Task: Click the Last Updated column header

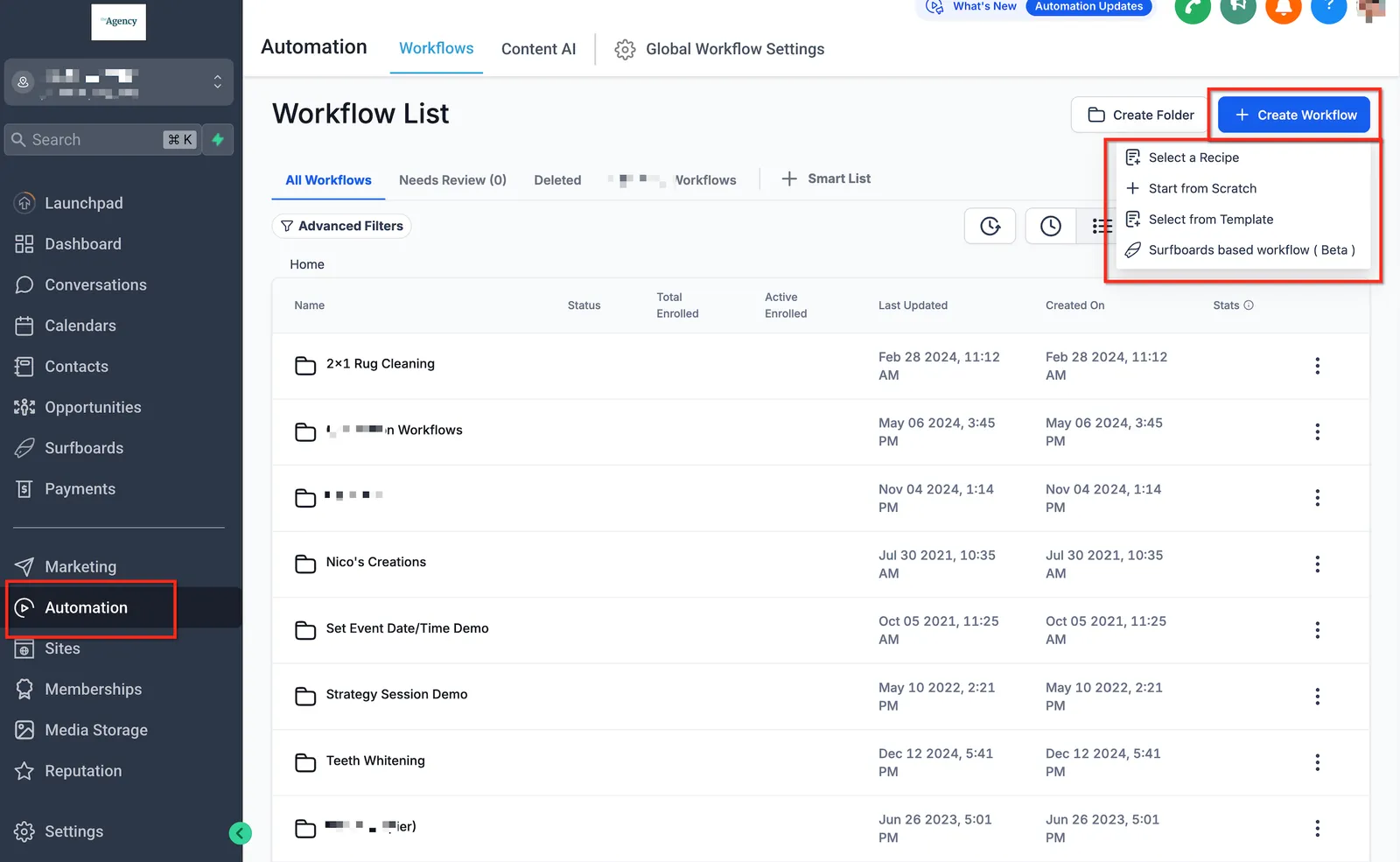Action: [913, 305]
